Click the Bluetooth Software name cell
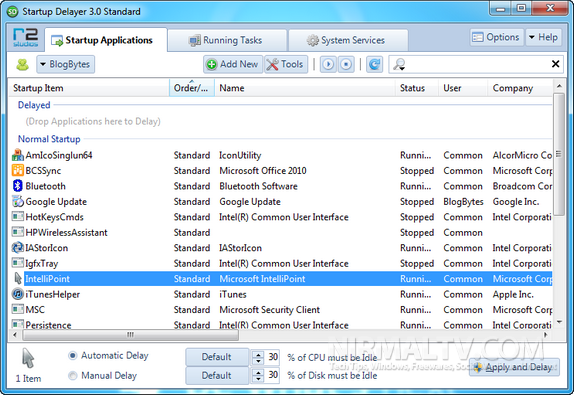Viewport: 574px width, 395px height. coord(258,186)
